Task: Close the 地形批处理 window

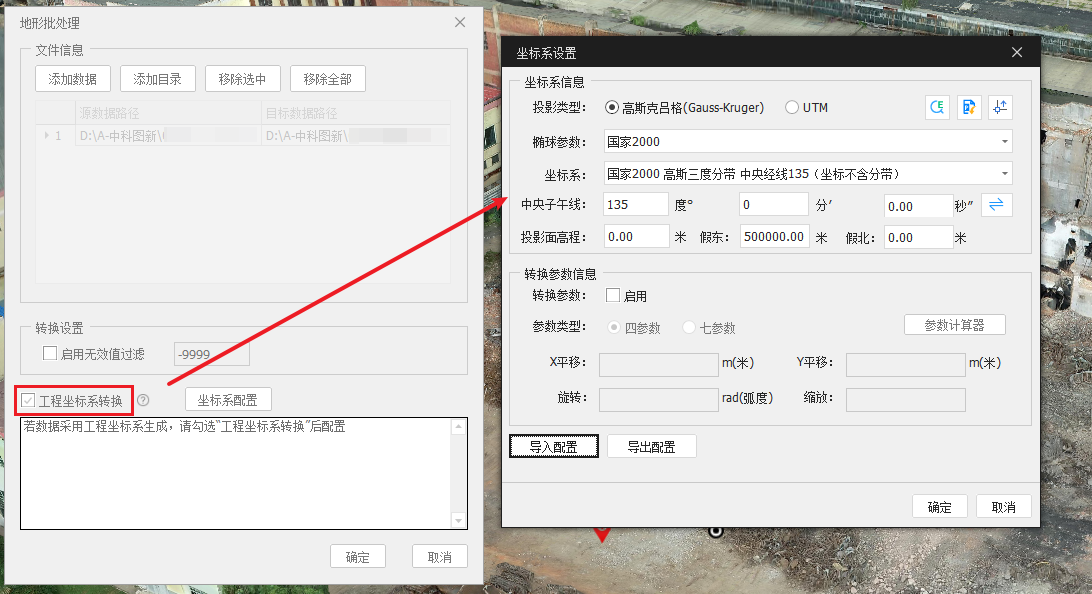Action: (x=460, y=22)
